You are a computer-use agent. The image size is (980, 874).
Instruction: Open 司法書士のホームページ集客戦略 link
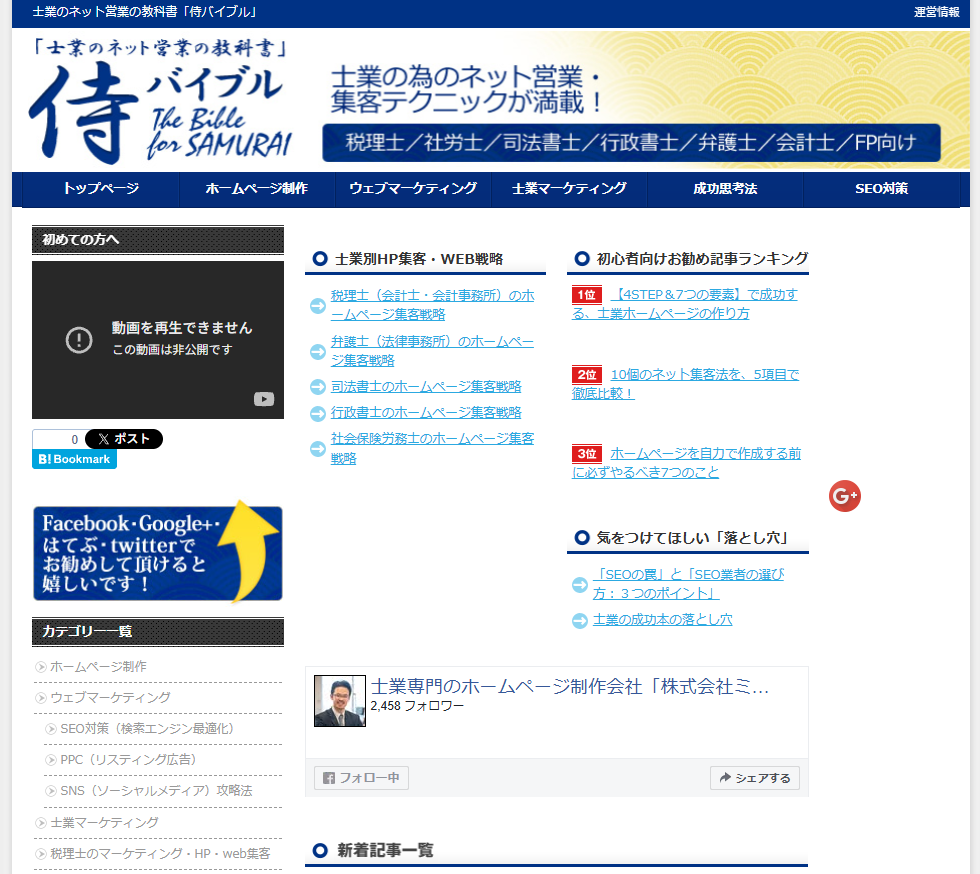(x=426, y=387)
